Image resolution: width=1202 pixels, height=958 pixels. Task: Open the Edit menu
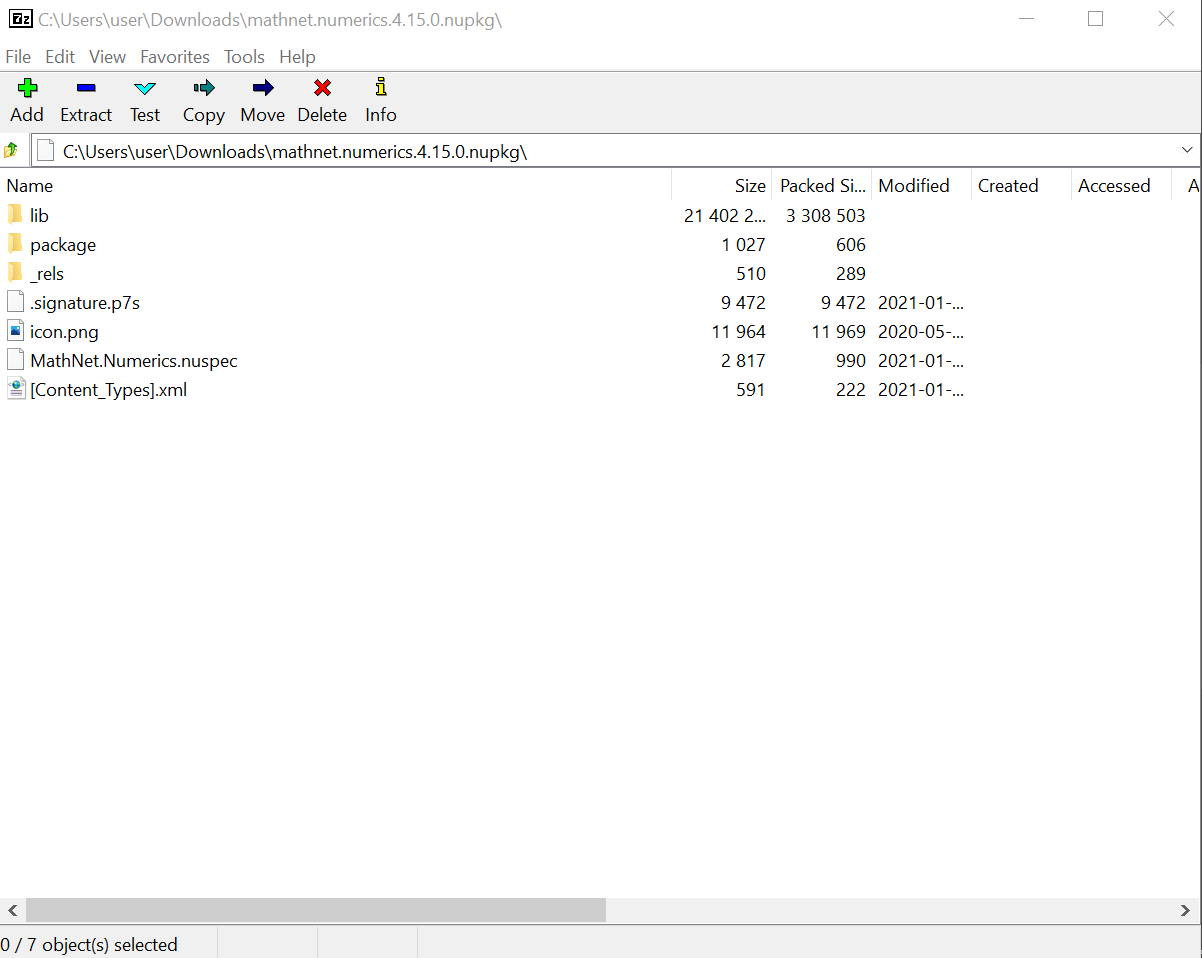[60, 57]
